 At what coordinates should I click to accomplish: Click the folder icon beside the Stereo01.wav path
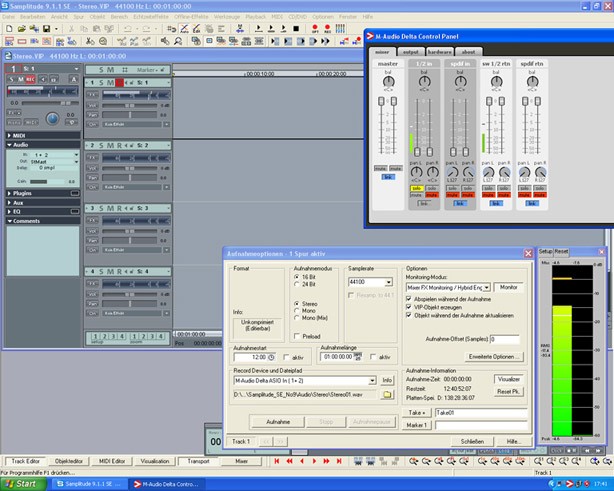click(387, 394)
